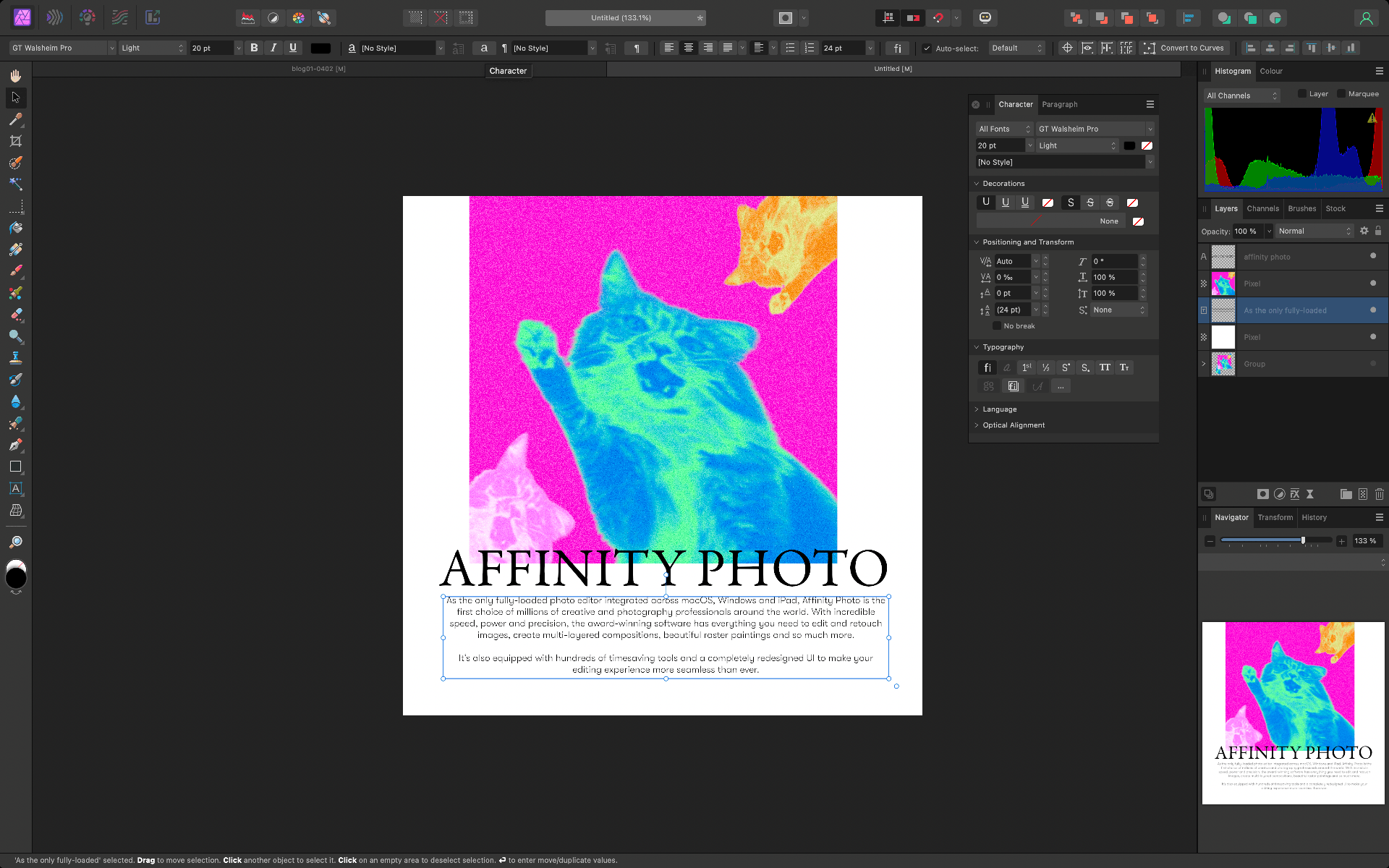
Task: Hide 'As the only fully-loaded' layer
Action: [1373, 310]
